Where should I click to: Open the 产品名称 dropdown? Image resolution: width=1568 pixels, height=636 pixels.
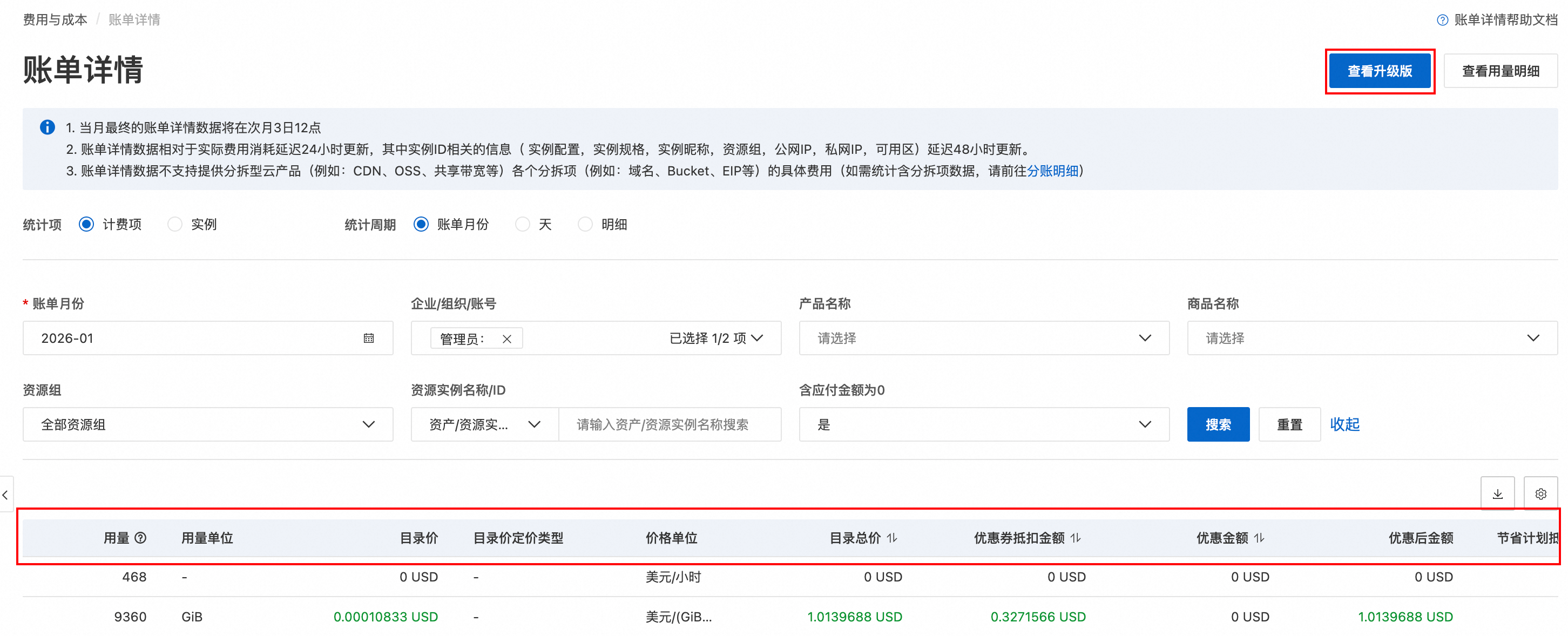coord(984,339)
